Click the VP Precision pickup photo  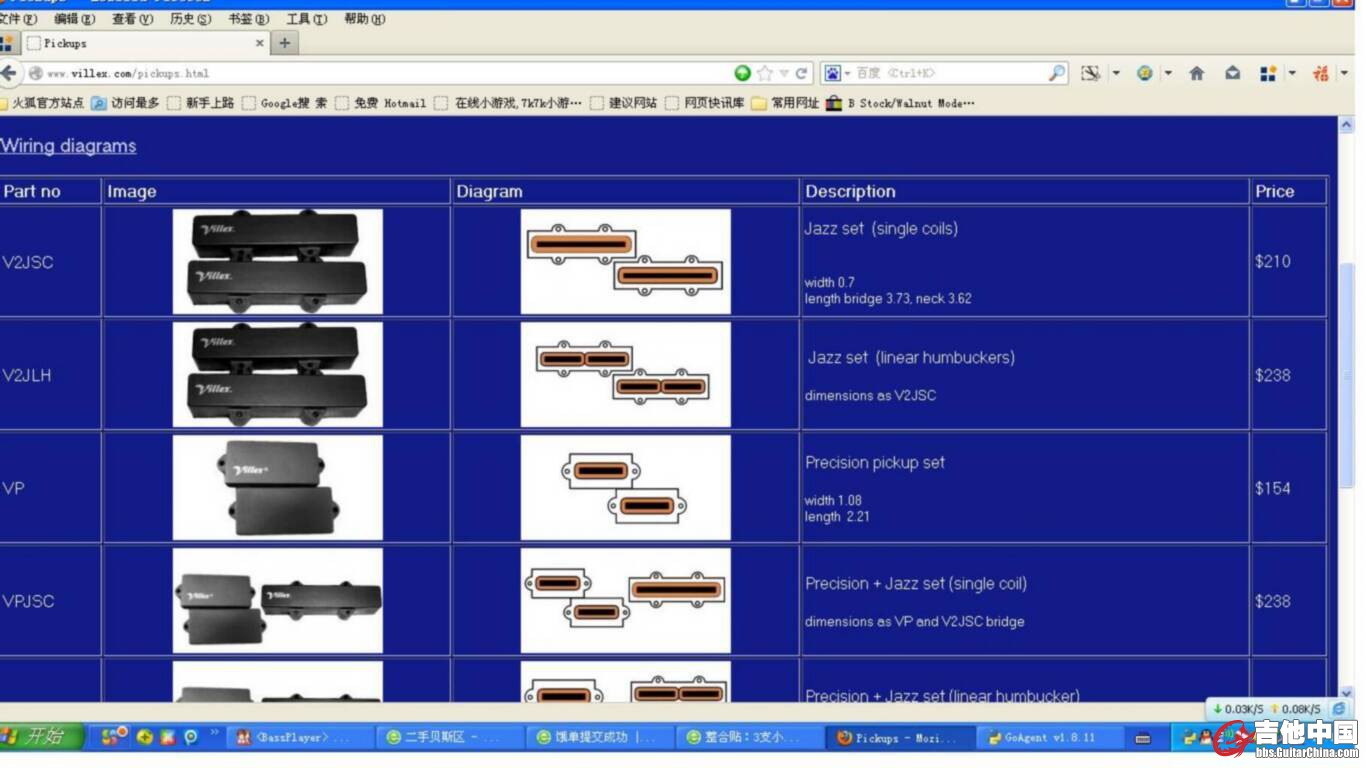277,487
